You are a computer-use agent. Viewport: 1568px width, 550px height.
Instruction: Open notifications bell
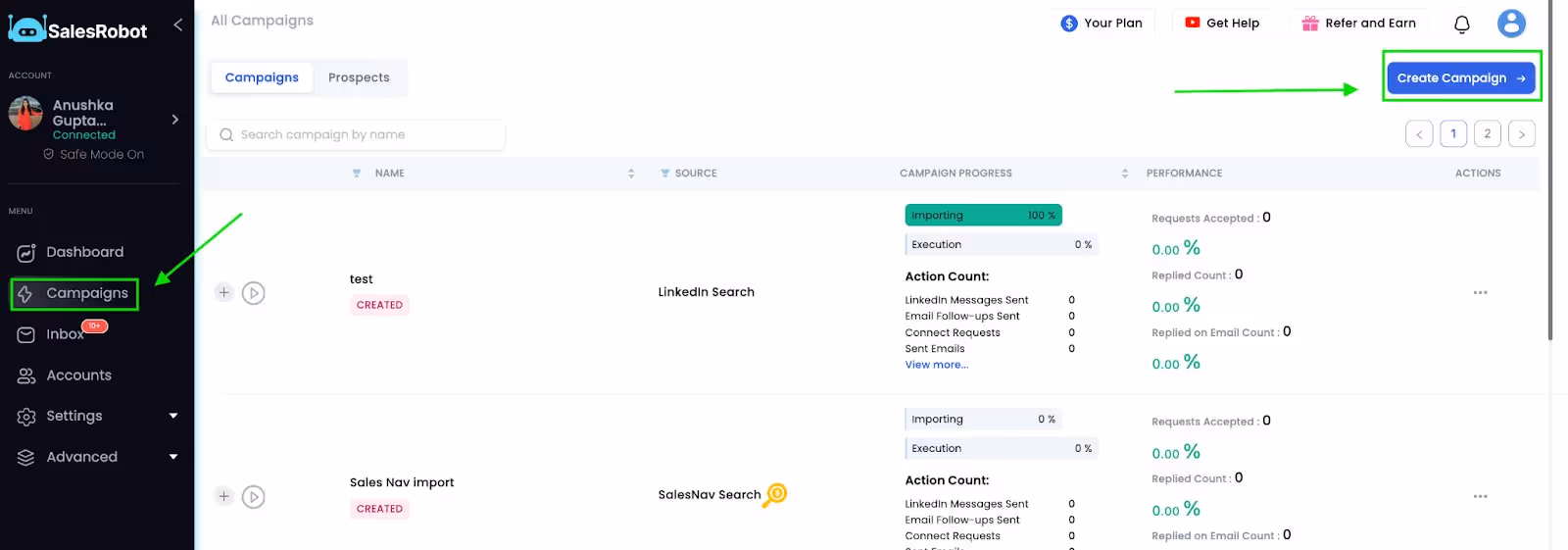click(1462, 24)
